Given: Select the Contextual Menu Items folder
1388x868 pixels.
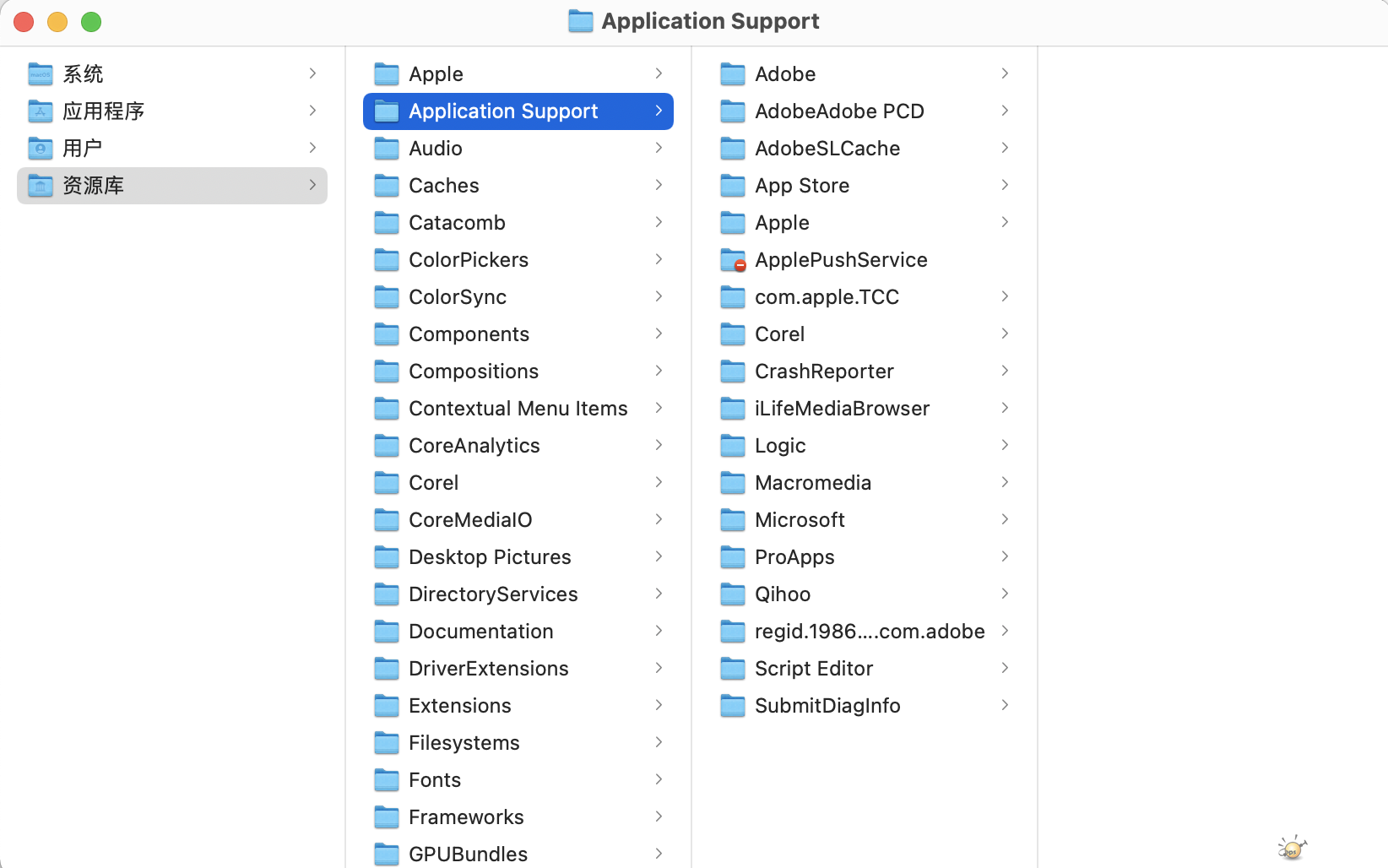Looking at the screenshot, I should pos(518,409).
